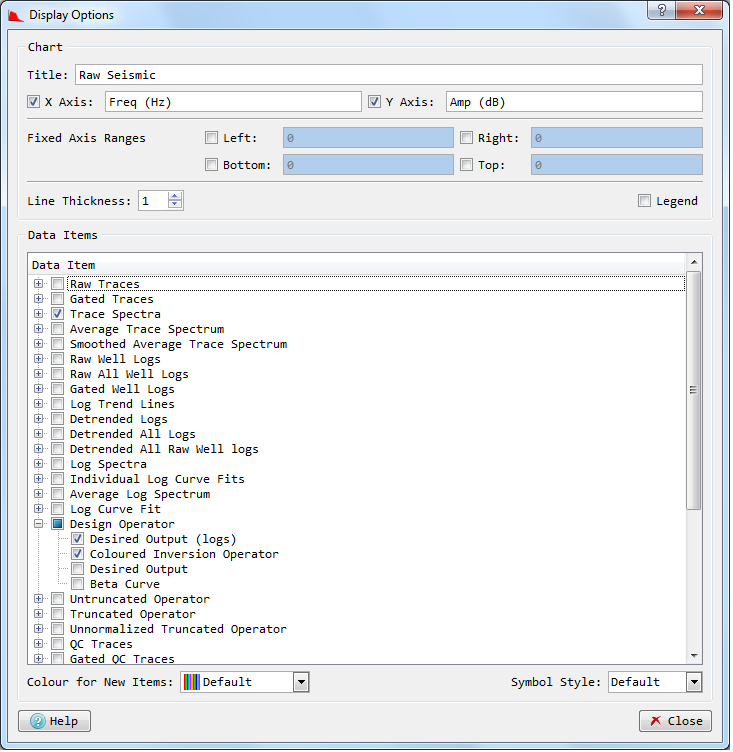
Task: Open the Colour for New Items dropdown
Action: click(x=302, y=684)
